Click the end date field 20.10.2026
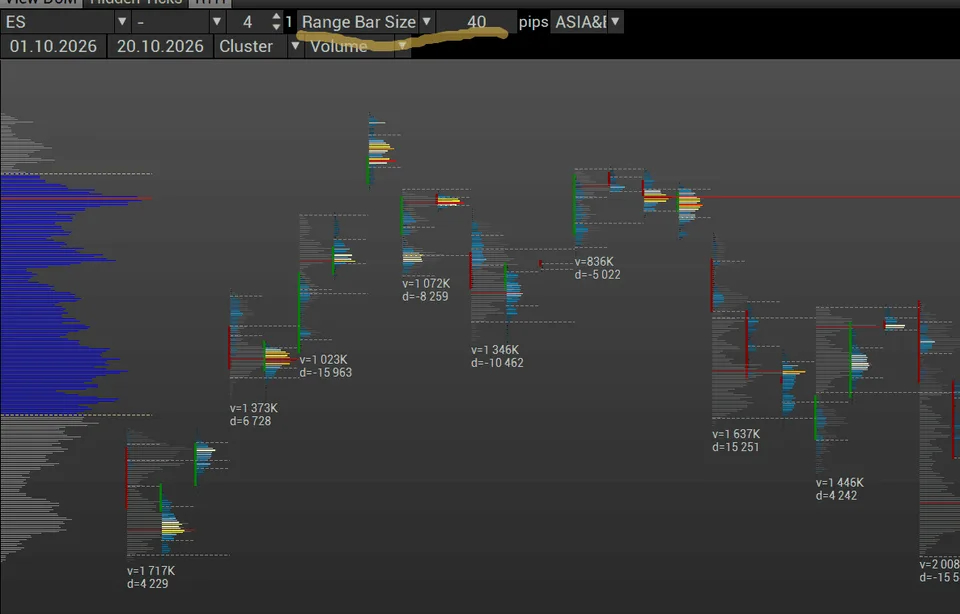The height and width of the screenshot is (614, 960). [160, 47]
